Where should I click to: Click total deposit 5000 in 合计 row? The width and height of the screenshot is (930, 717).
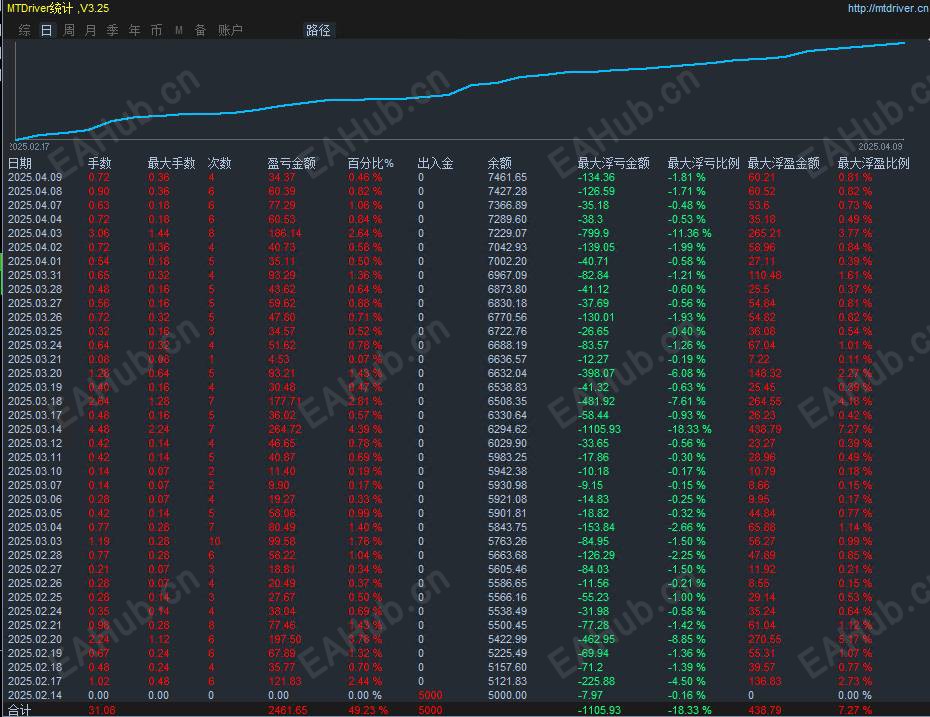coord(430,710)
